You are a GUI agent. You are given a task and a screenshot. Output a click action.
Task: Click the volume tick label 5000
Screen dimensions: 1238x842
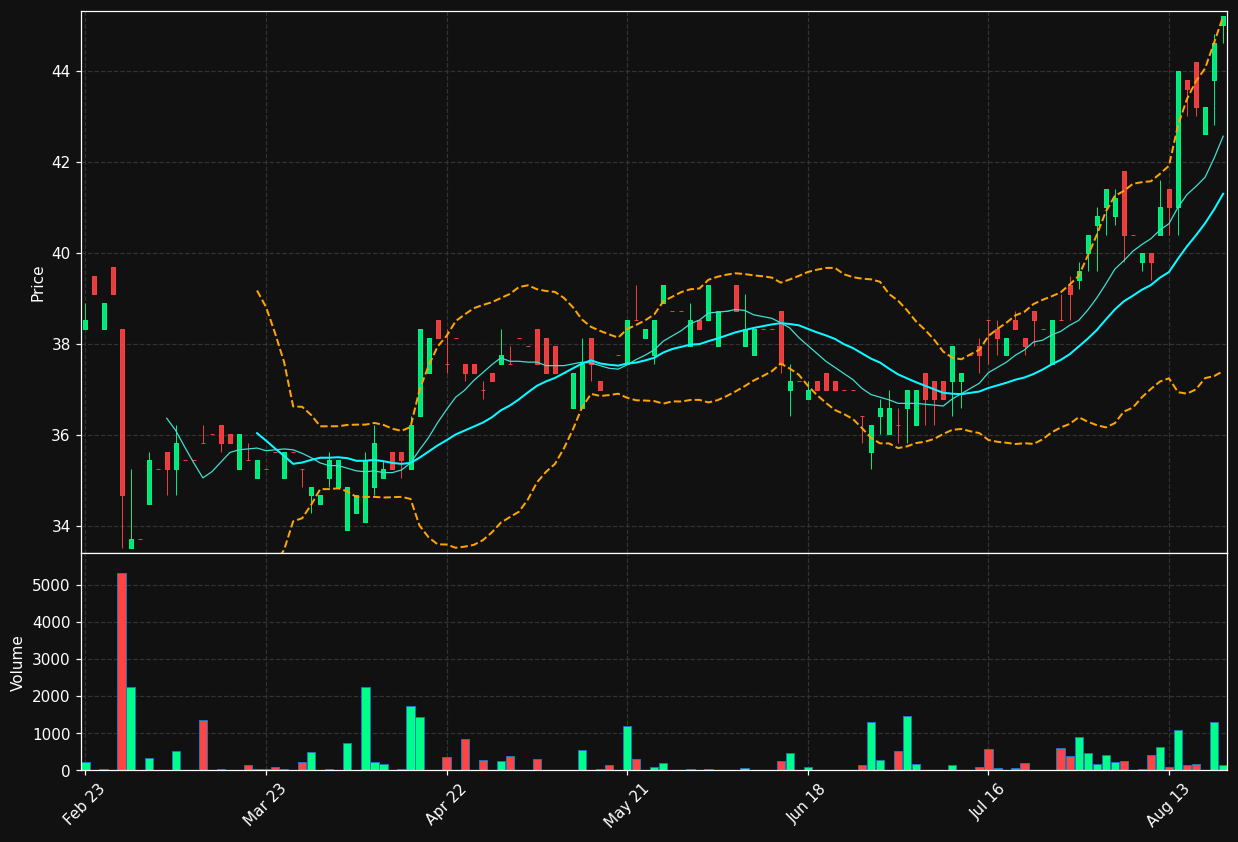(52, 585)
